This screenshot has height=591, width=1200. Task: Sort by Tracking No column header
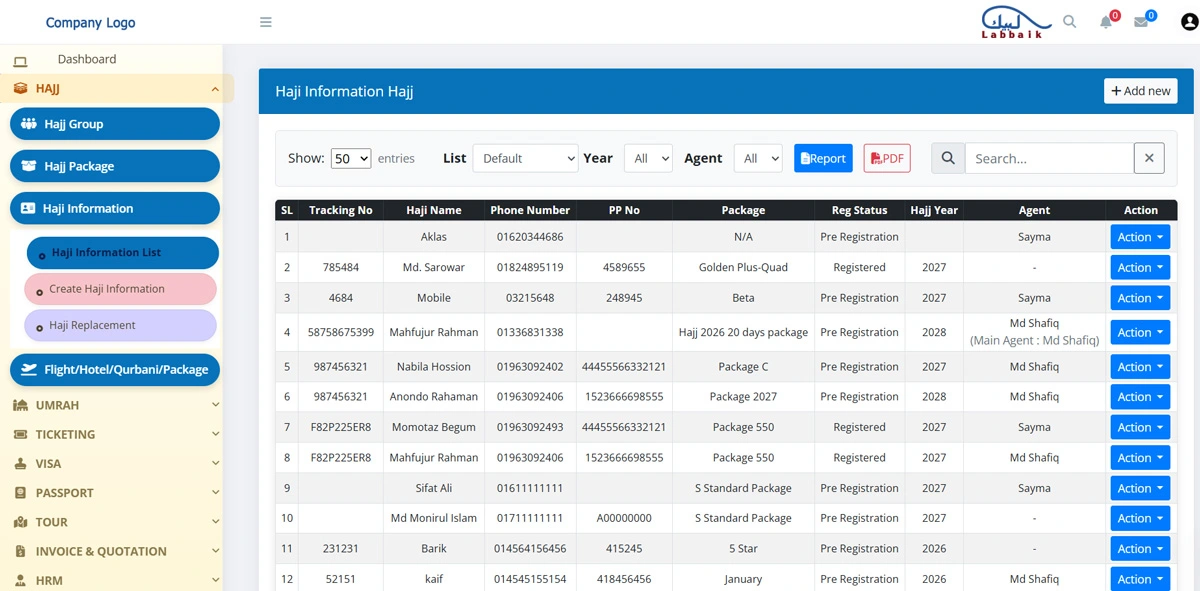pos(341,210)
